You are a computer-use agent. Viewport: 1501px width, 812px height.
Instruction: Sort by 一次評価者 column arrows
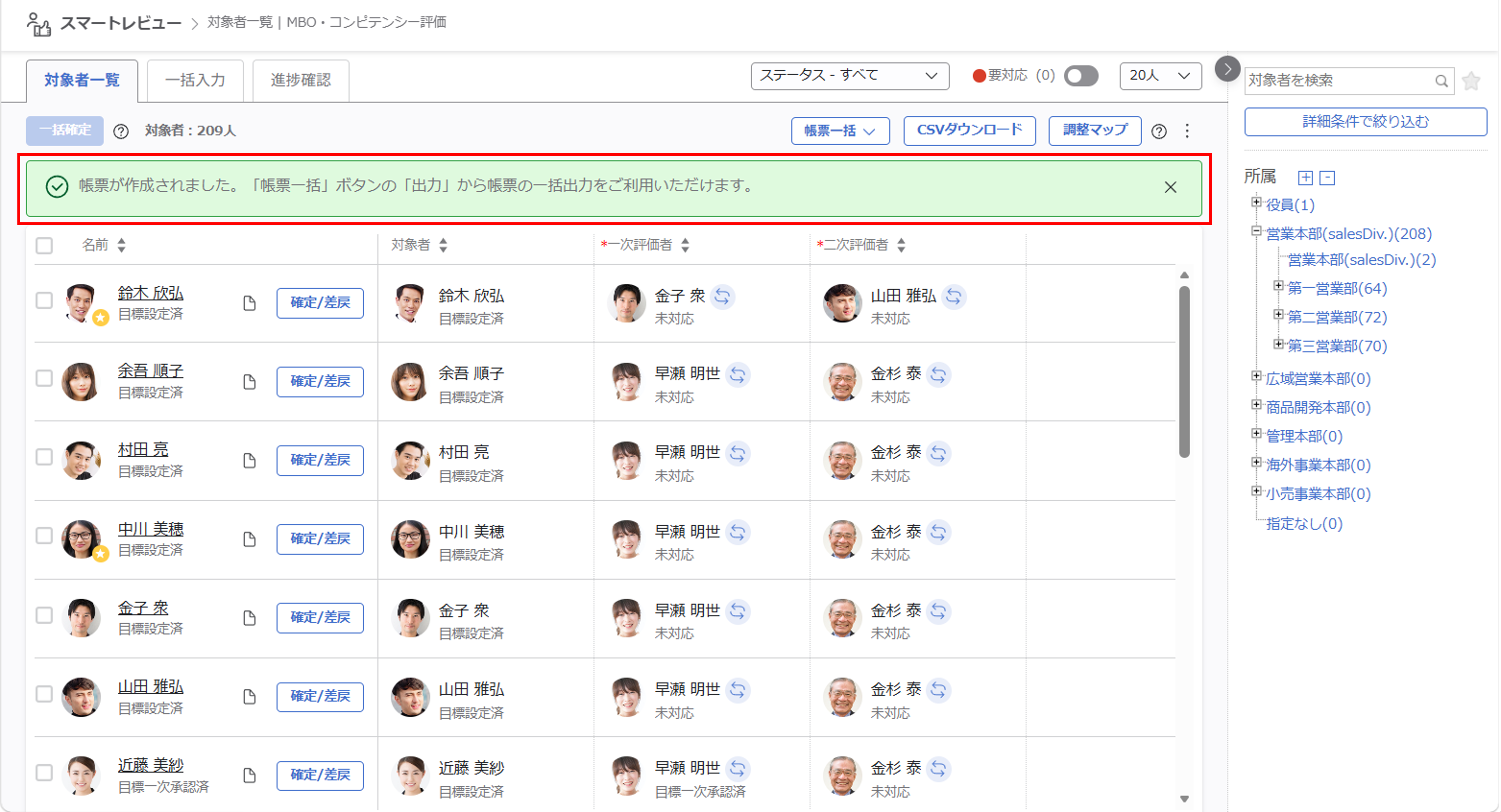(x=685, y=245)
